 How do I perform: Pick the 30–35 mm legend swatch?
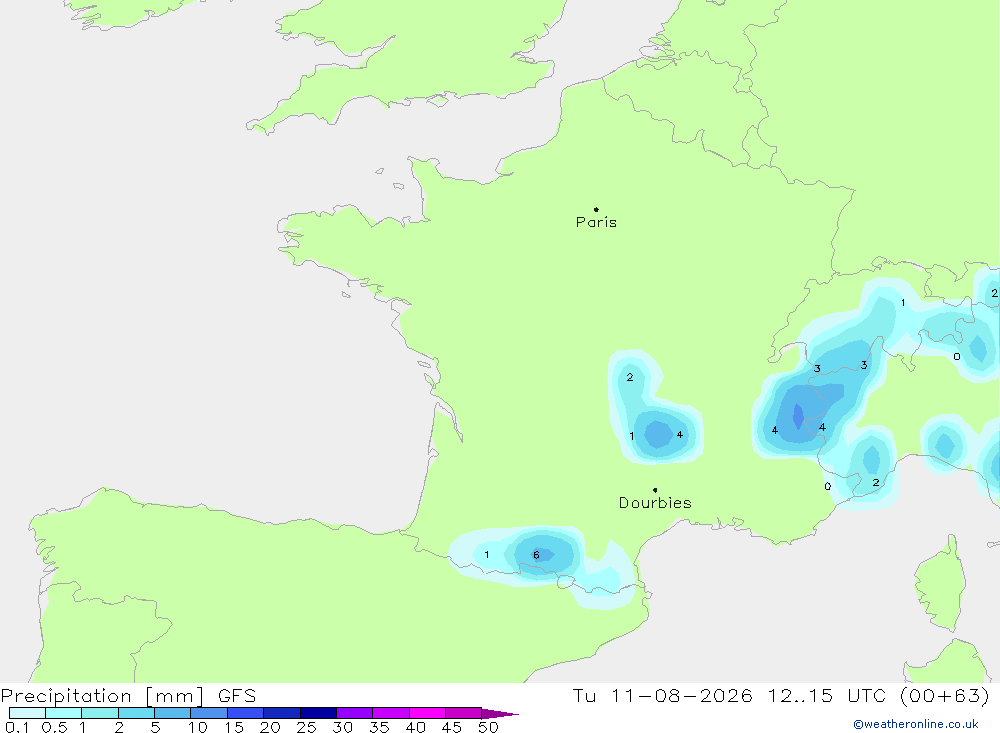354,713
